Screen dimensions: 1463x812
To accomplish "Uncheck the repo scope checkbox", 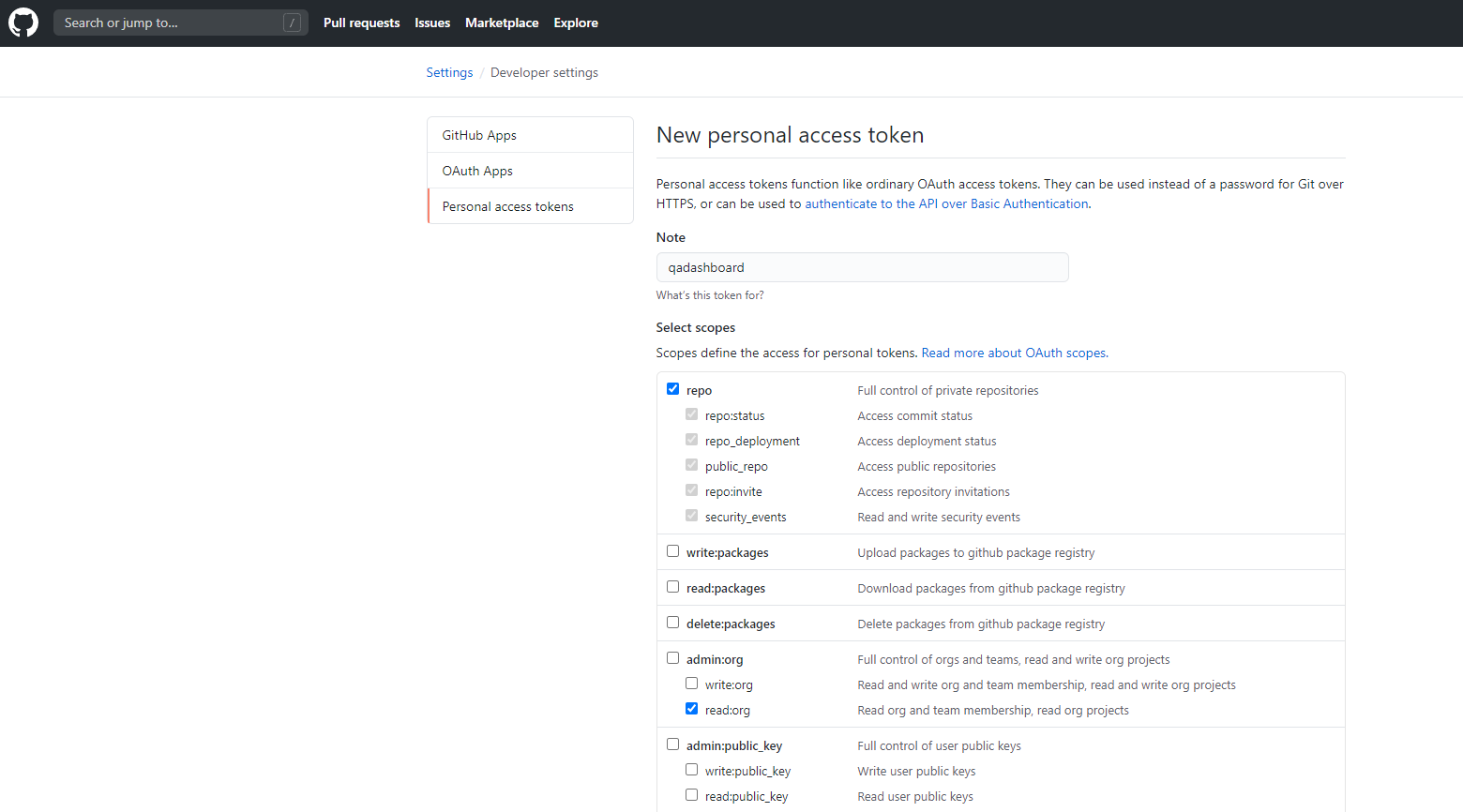I will pyautogui.click(x=672, y=388).
